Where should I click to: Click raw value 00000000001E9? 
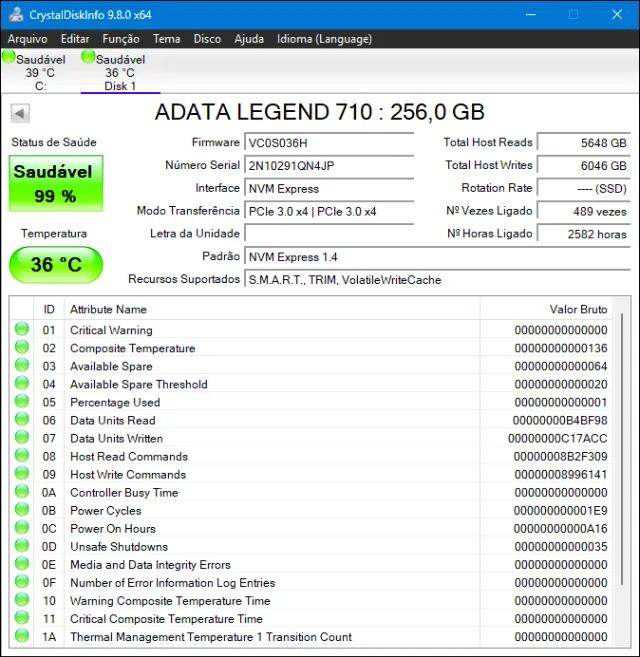pos(560,510)
